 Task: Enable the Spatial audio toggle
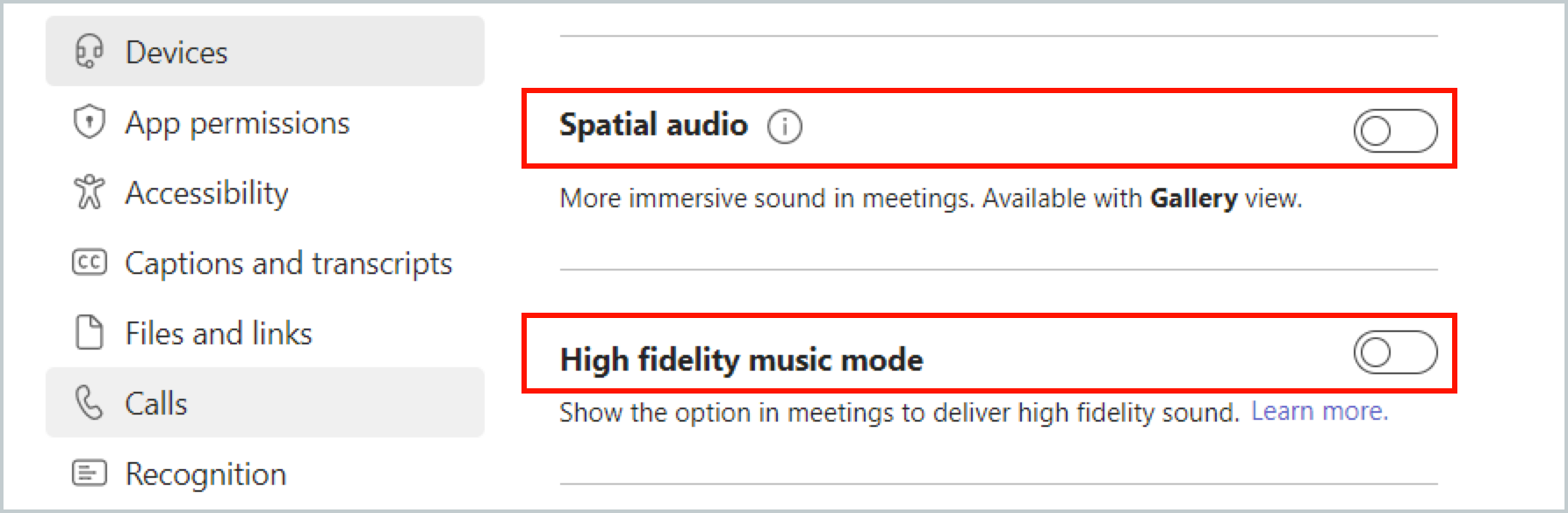click(x=1394, y=131)
